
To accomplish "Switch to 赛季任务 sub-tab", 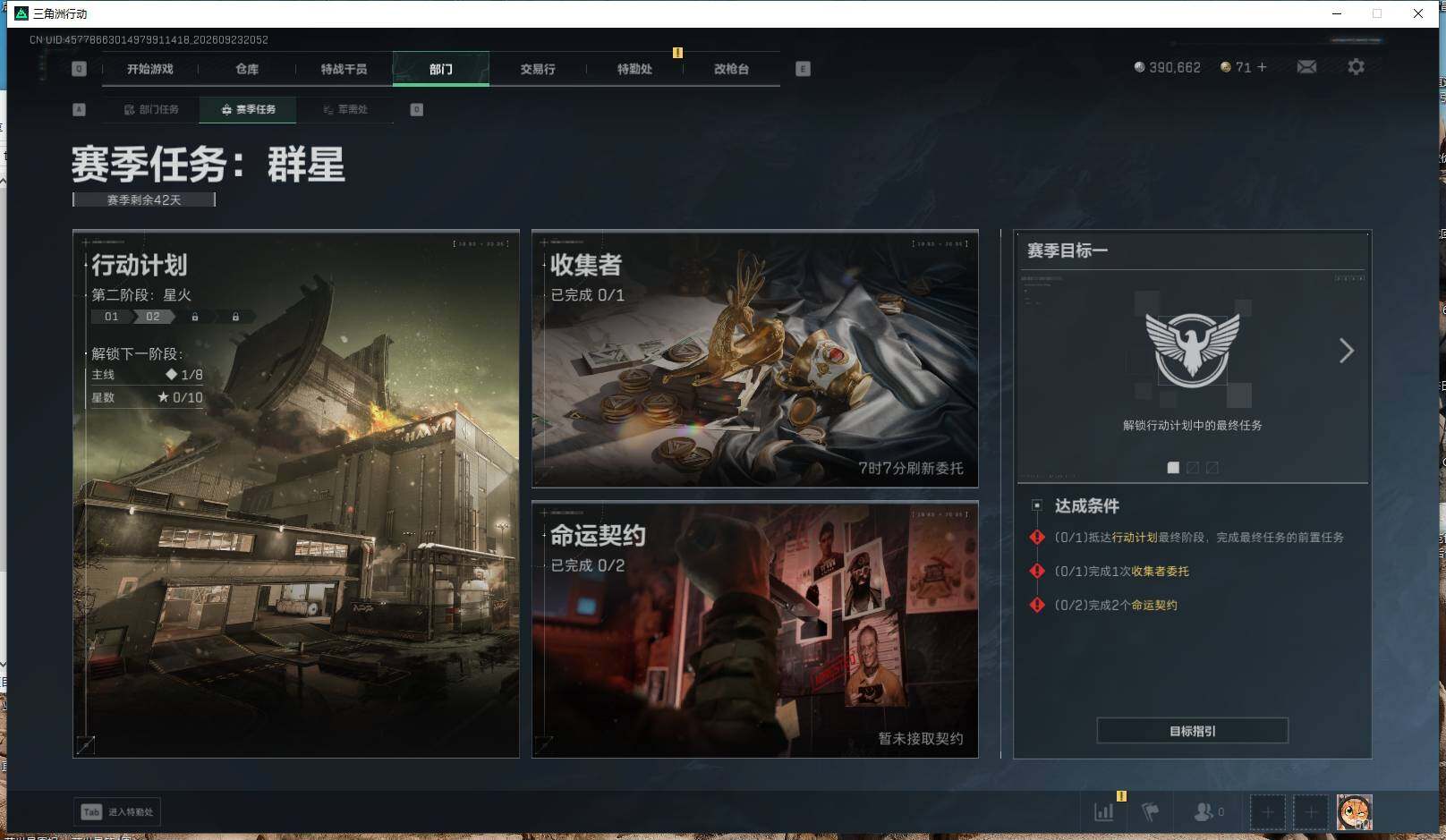I will [248, 109].
